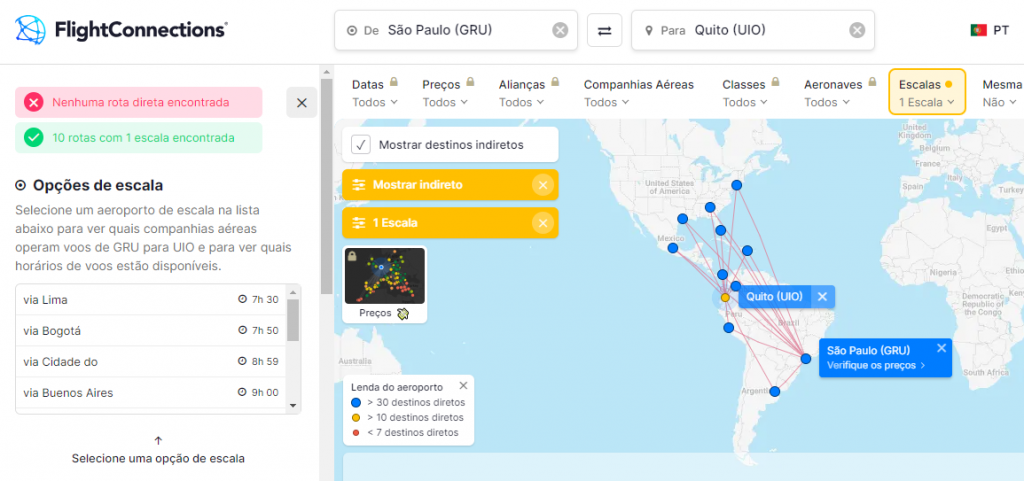Click the PT language selector

989,30
